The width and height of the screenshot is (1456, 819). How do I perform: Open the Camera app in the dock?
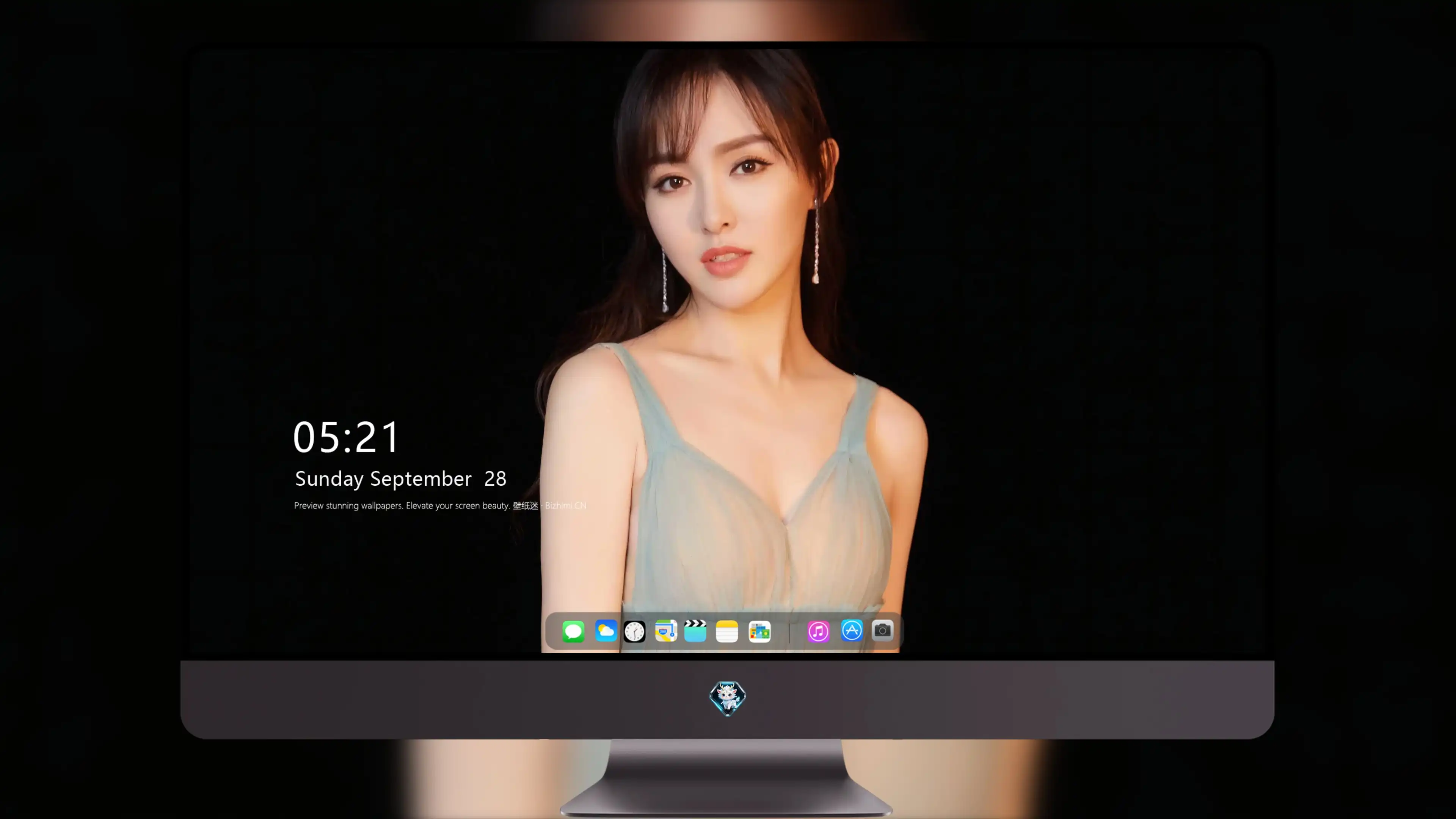(882, 630)
